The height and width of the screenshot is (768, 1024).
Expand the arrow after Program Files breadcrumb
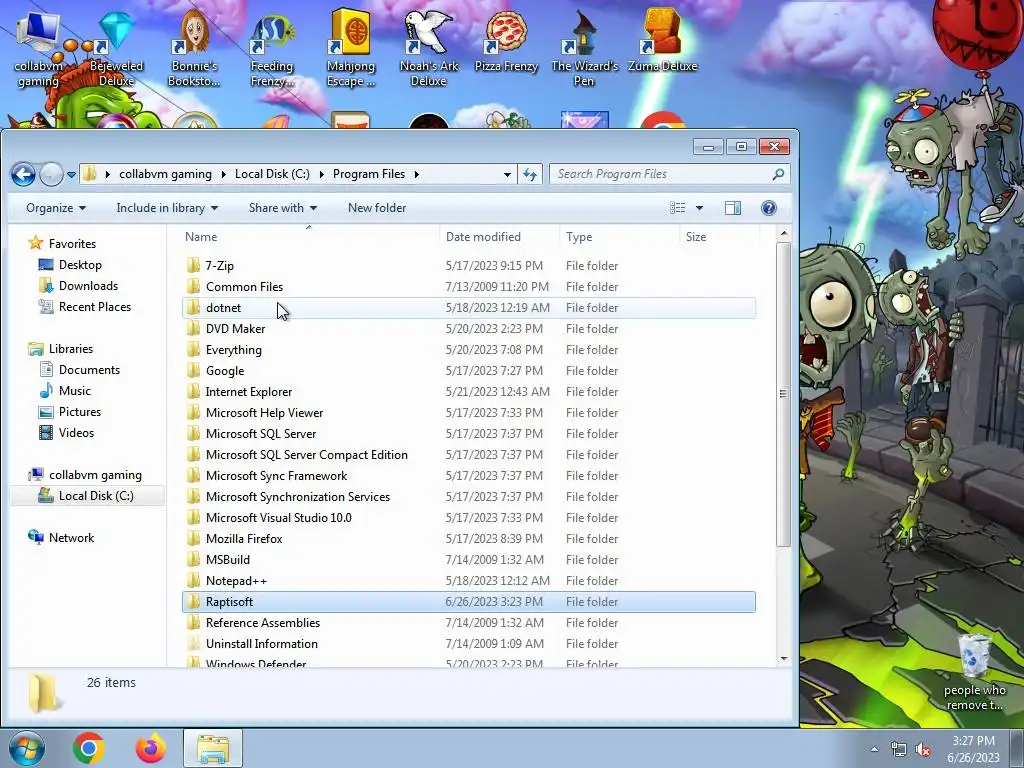(x=417, y=174)
